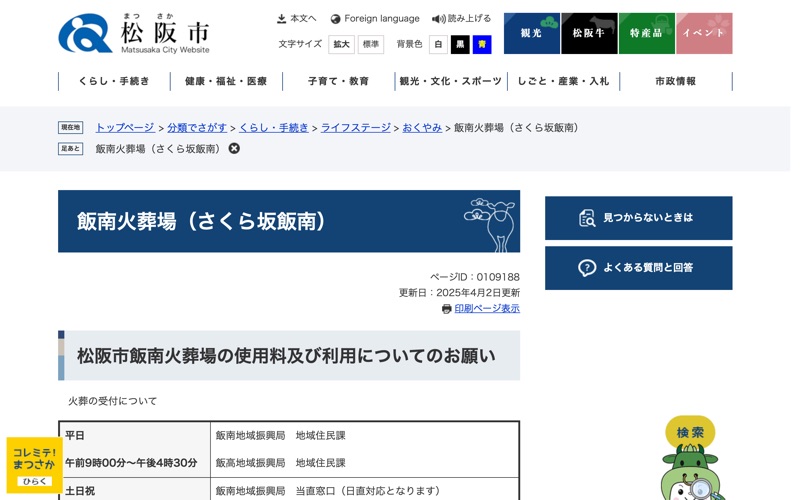Screen dimensions: 800x500
Task: Open 観光・文化・スポーツ menu
Action: coord(451,81)
